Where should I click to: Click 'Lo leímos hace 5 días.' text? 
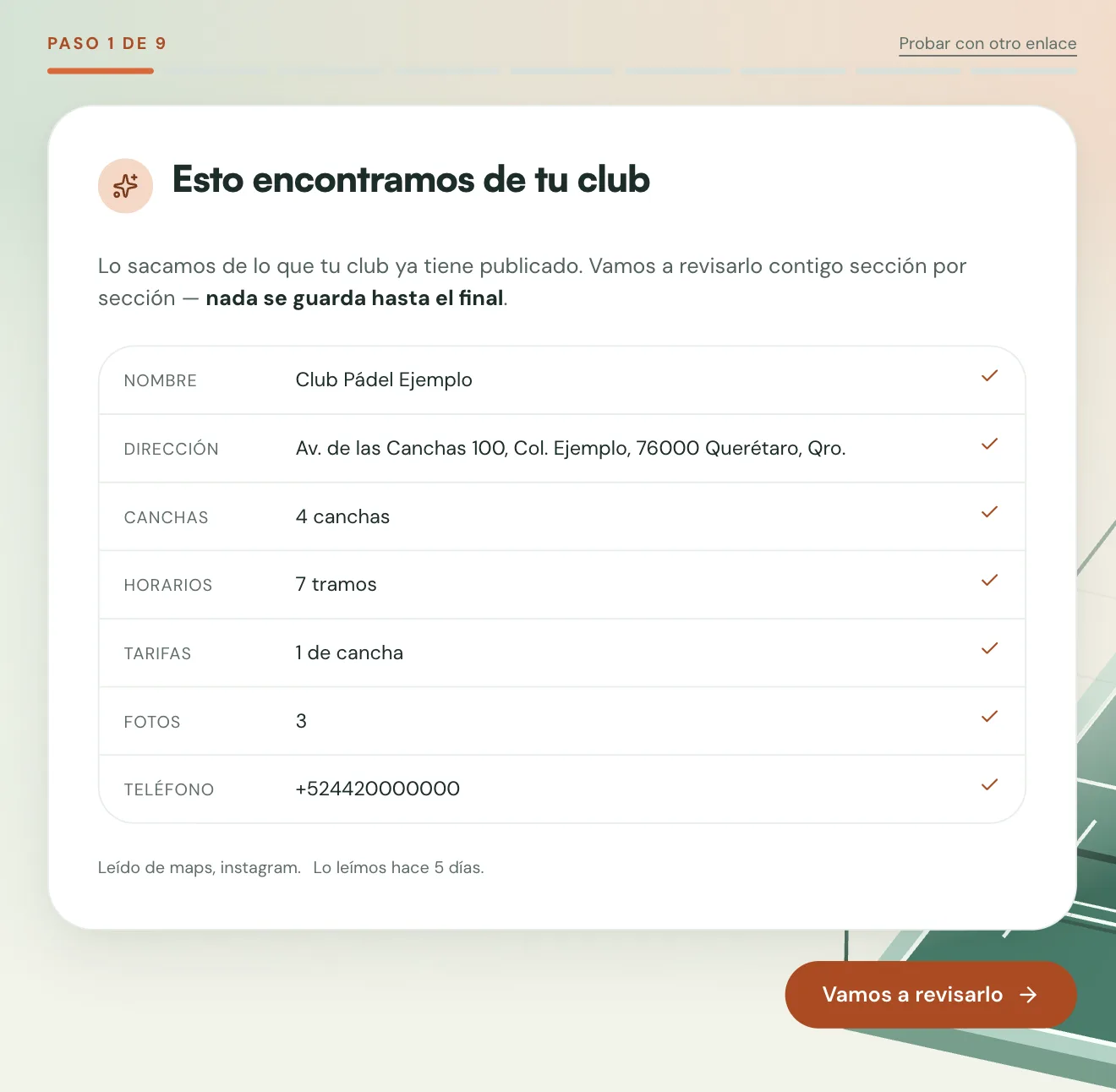pos(398,868)
